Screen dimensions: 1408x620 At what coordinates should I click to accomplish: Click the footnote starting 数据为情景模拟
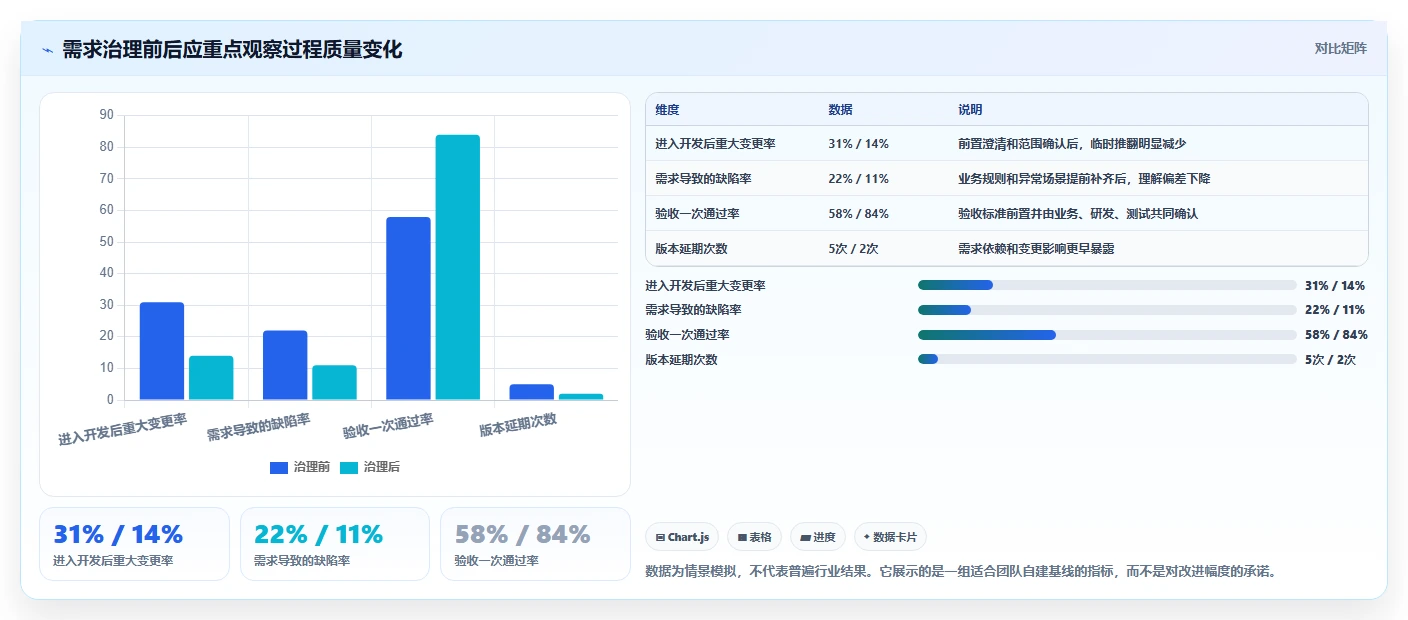click(962, 572)
